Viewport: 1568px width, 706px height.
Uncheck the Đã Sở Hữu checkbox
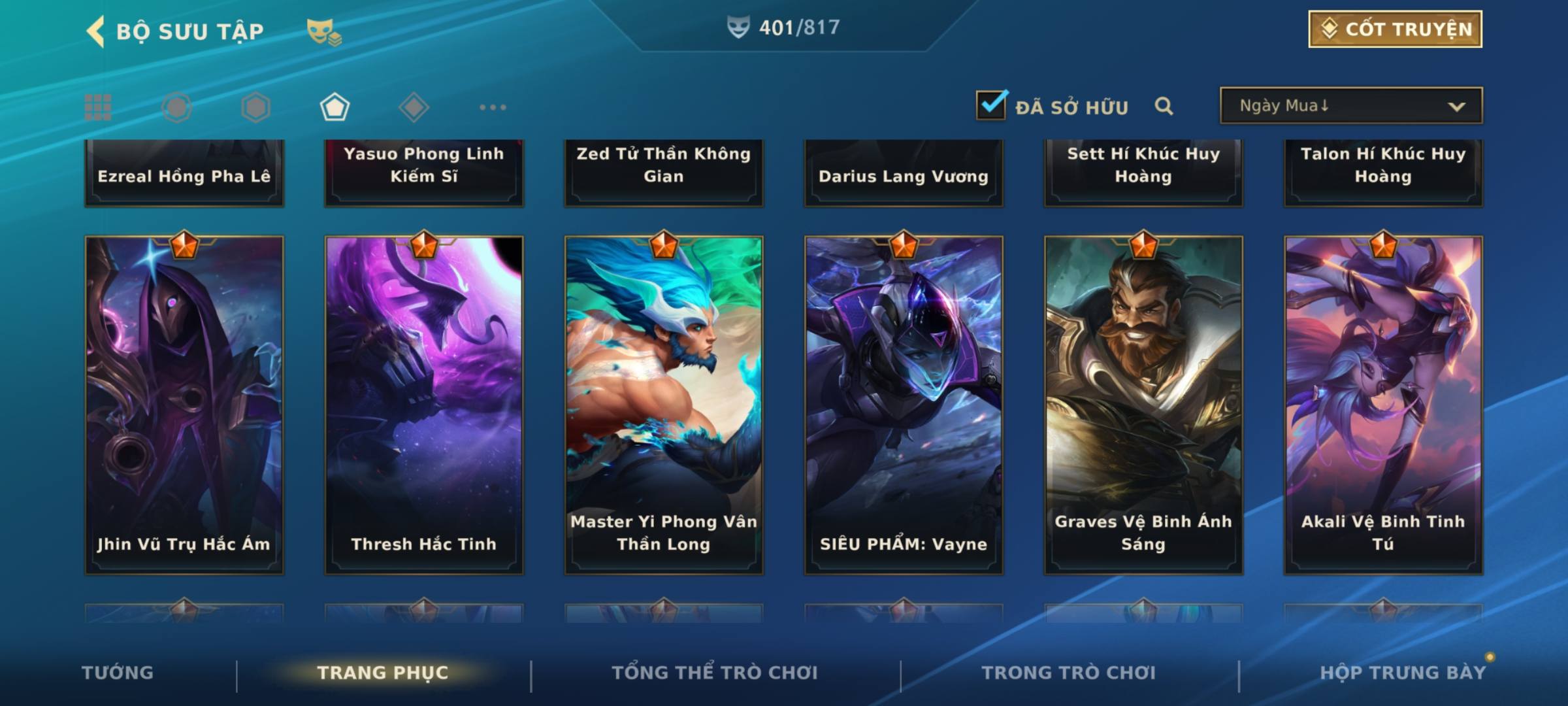point(991,105)
